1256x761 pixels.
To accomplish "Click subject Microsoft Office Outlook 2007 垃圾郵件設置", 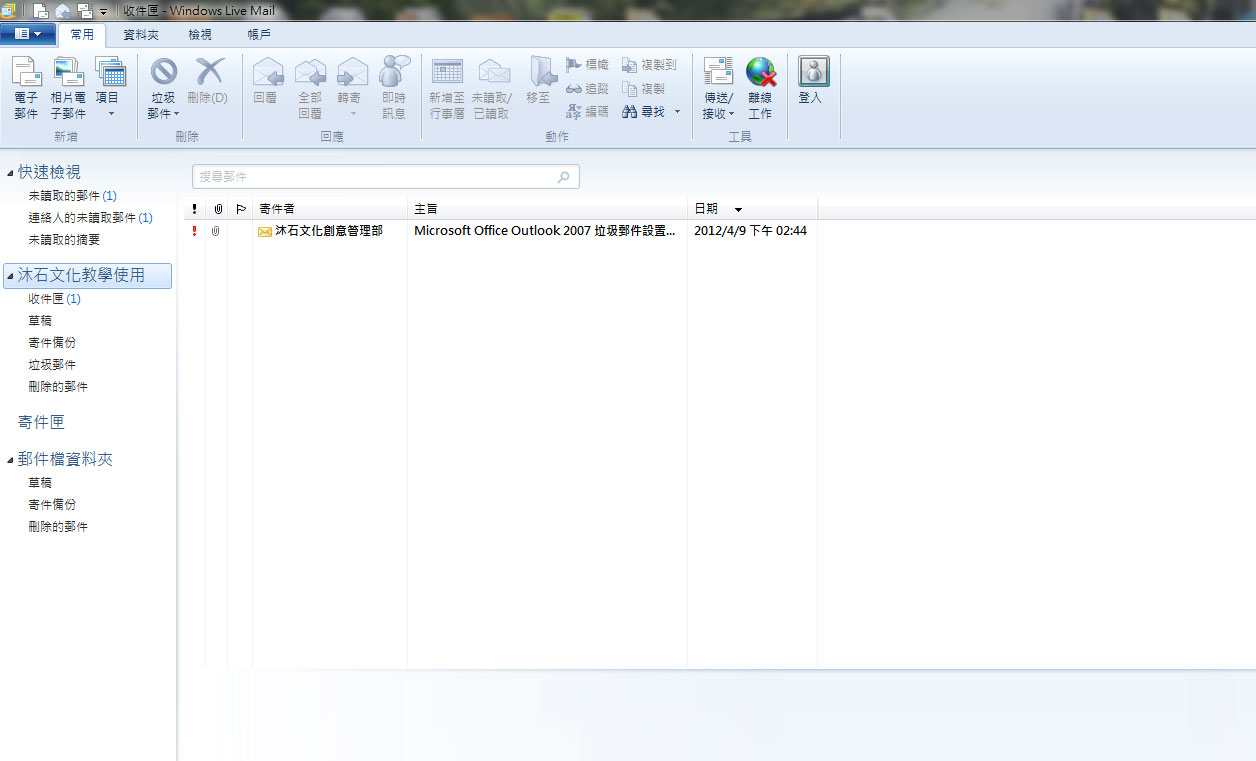I will 545,231.
